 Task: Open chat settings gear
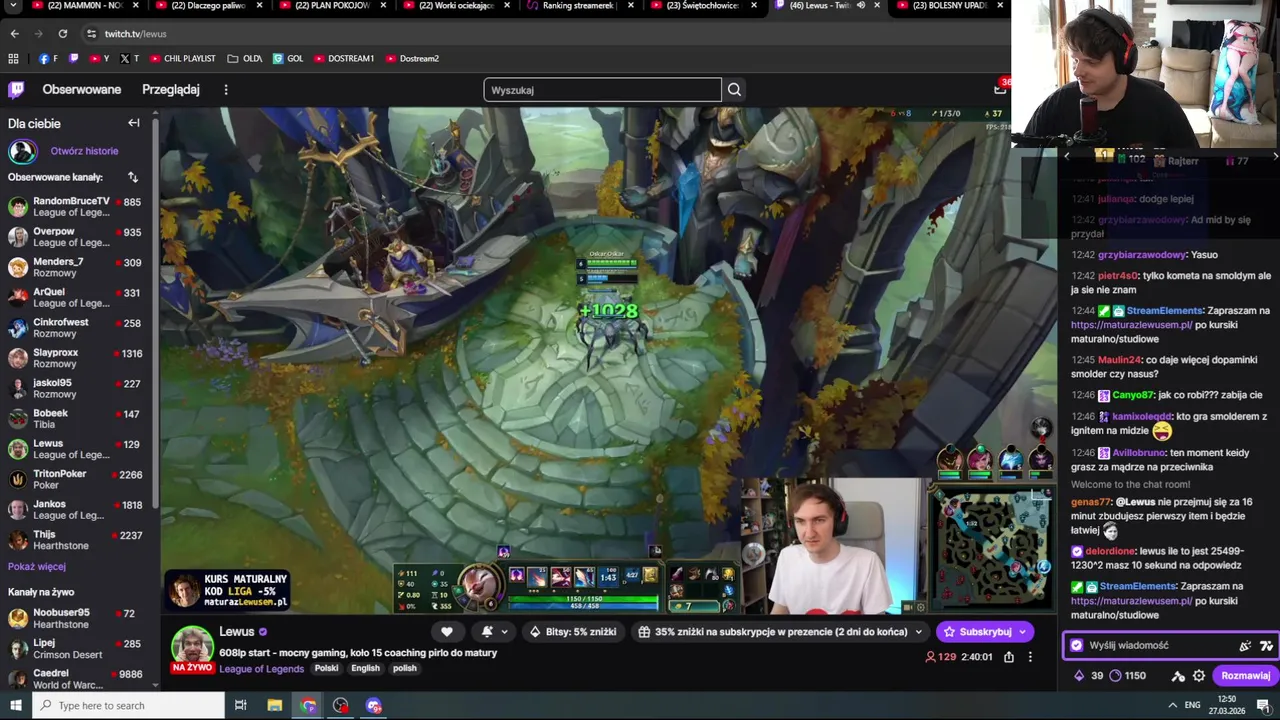[x=1199, y=676]
